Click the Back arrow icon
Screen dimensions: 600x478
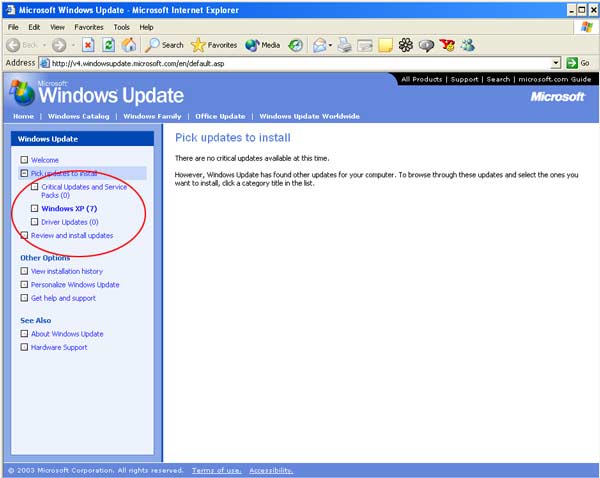13,45
